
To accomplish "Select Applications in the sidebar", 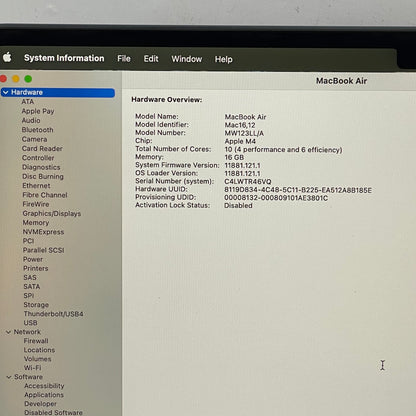I will coord(44,395).
